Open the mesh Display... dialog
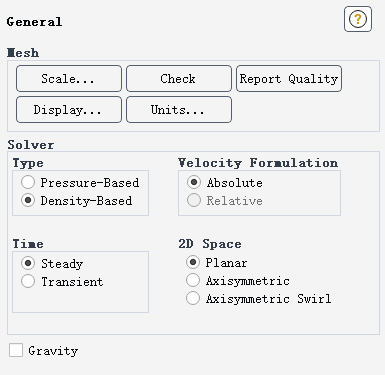The height and width of the screenshot is (375, 385). (x=69, y=110)
